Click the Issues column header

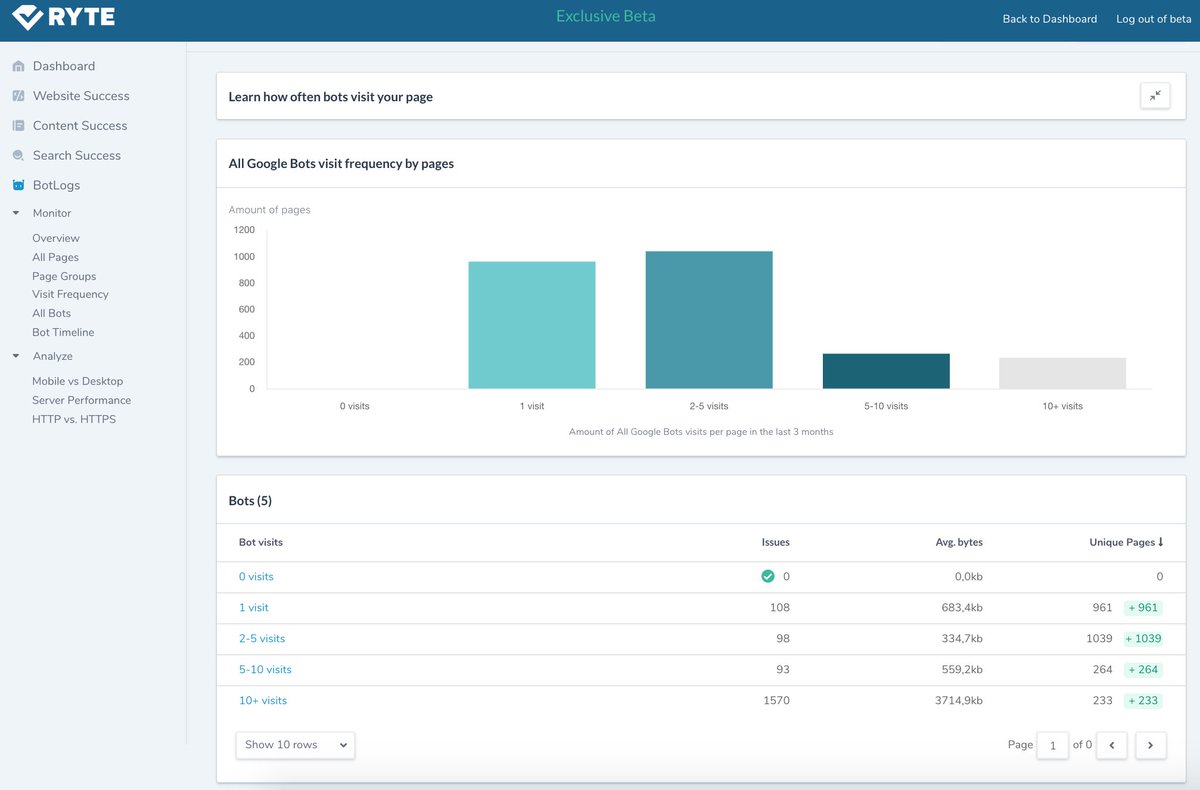coord(776,542)
